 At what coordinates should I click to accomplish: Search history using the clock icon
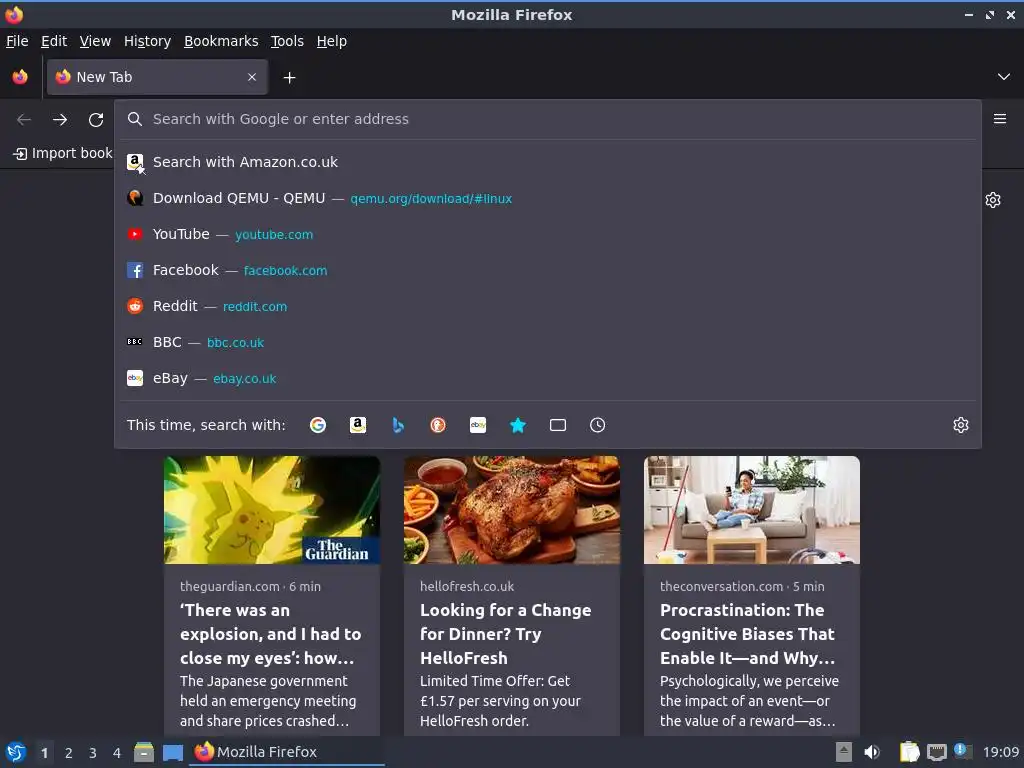pos(598,425)
